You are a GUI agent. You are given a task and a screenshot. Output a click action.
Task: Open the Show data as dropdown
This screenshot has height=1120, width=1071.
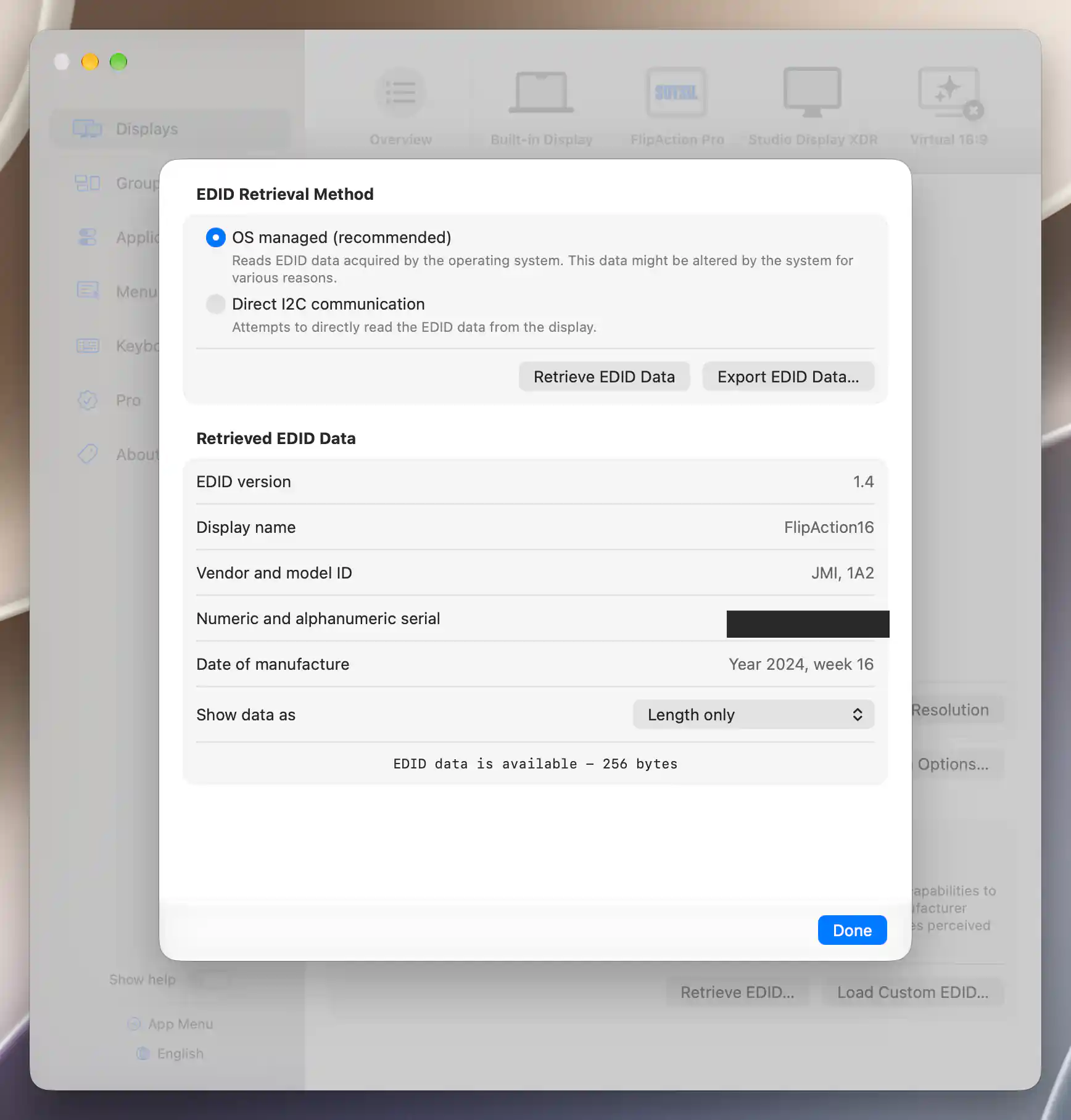(753, 715)
